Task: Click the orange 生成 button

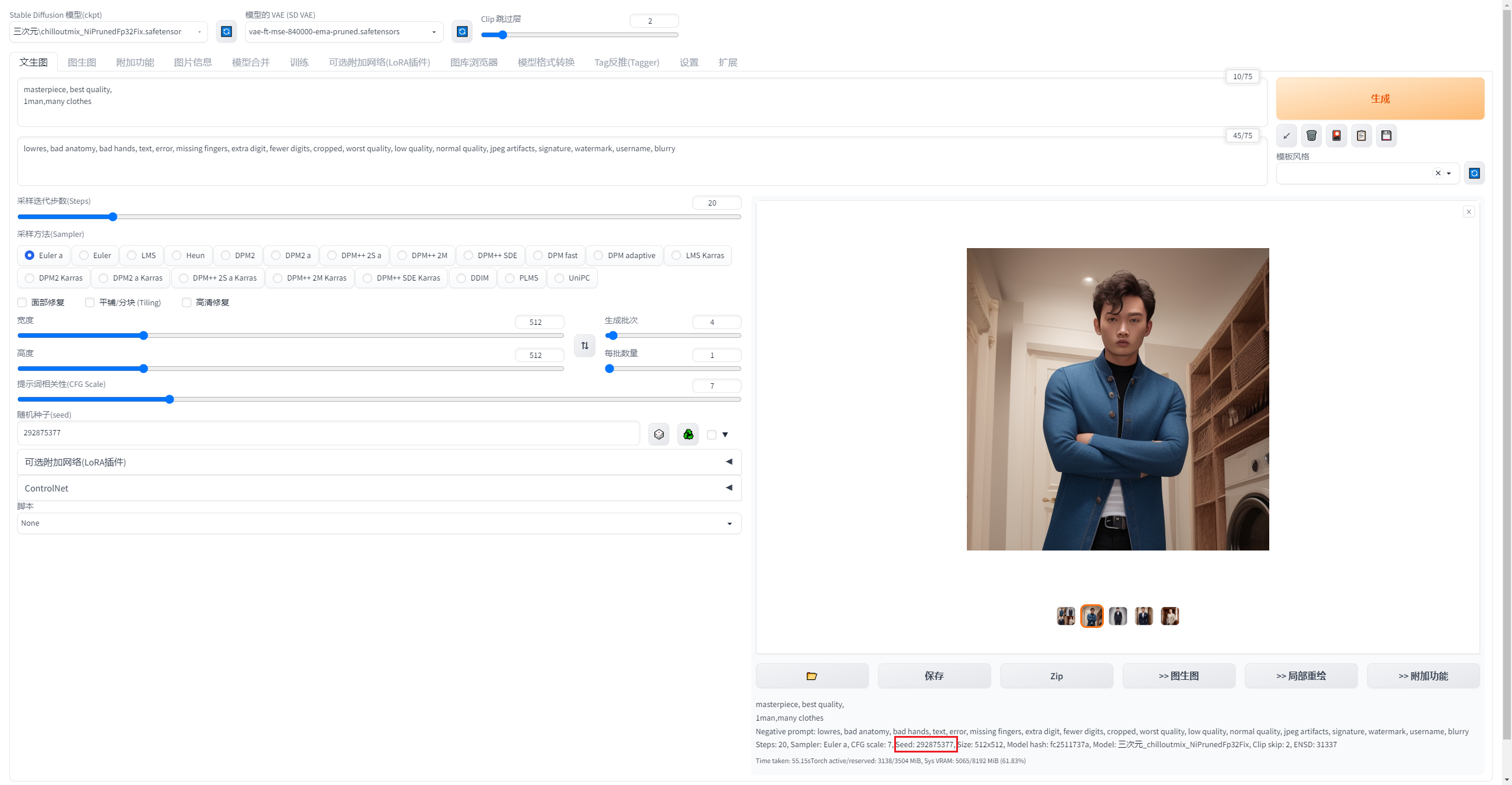Action: coord(1380,99)
